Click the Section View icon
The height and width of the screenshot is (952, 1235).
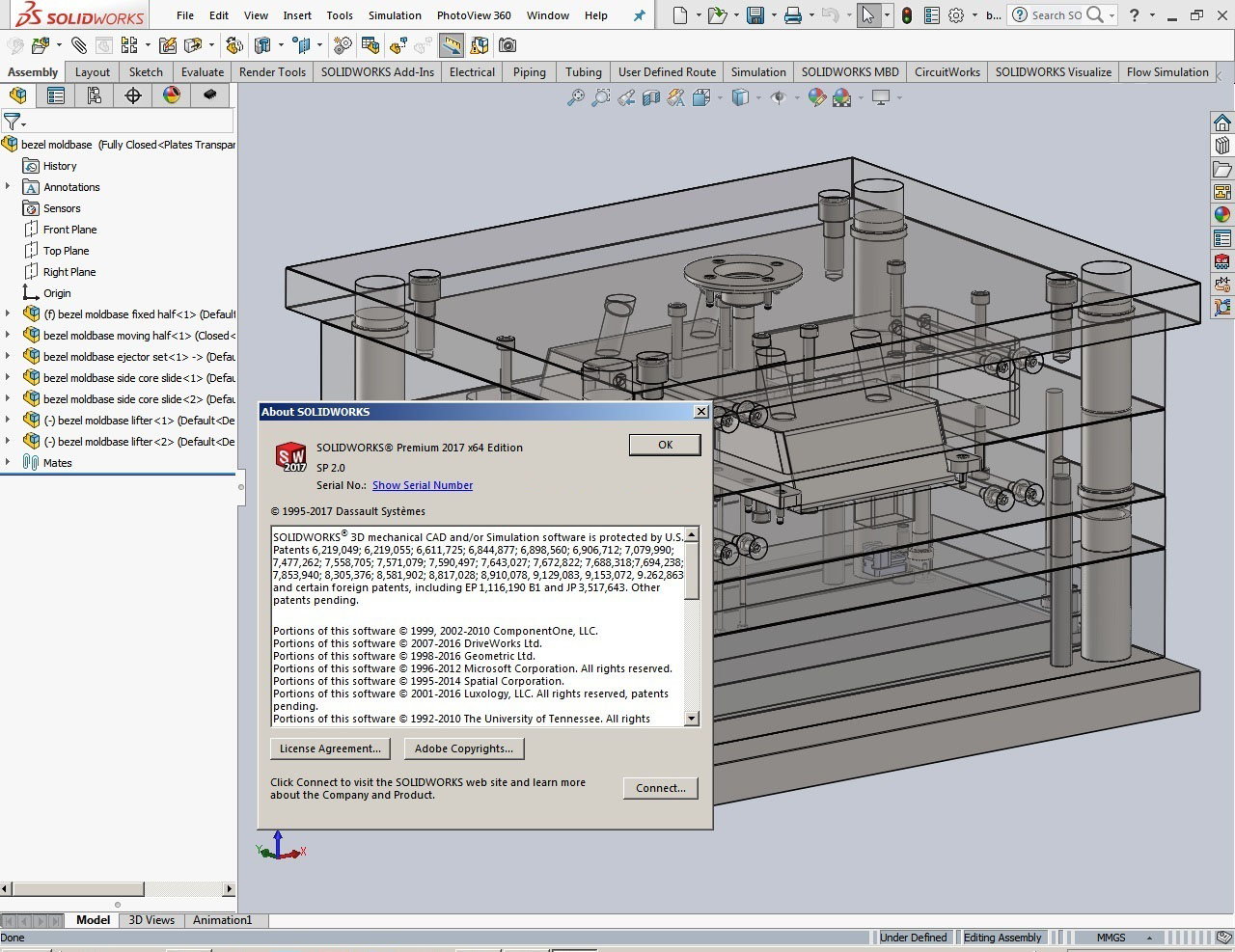click(651, 97)
